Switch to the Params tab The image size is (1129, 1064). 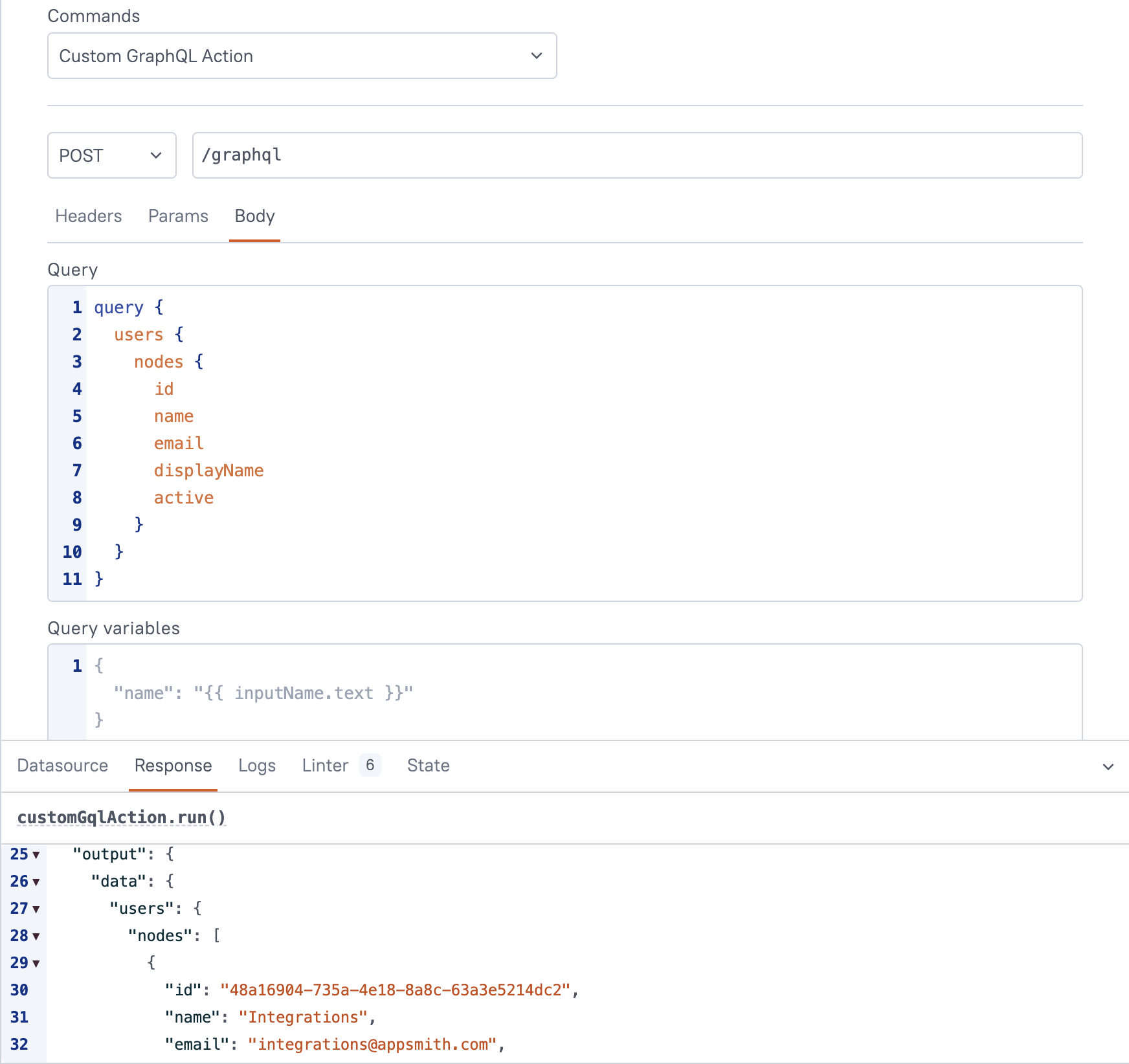pos(178,216)
